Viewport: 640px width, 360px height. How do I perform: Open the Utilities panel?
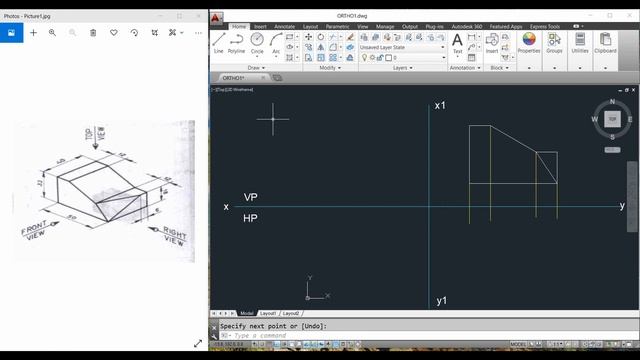tap(580, 43)
